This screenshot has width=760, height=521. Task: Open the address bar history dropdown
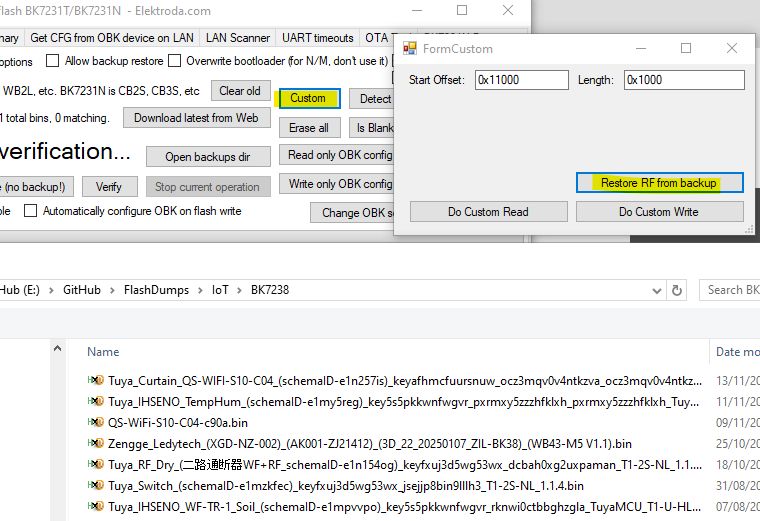(656, 291)
